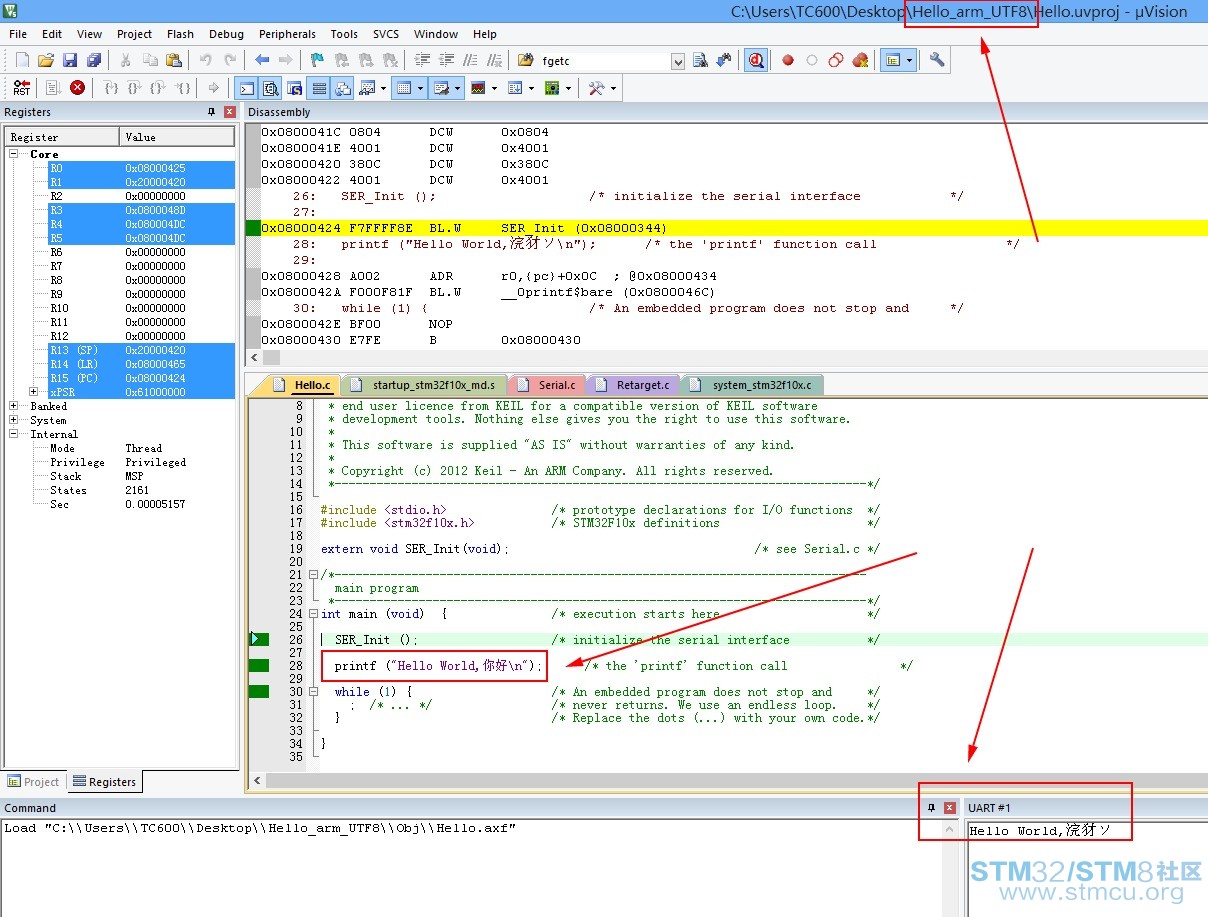Switch to the Project panel tab

click(34, 782)
